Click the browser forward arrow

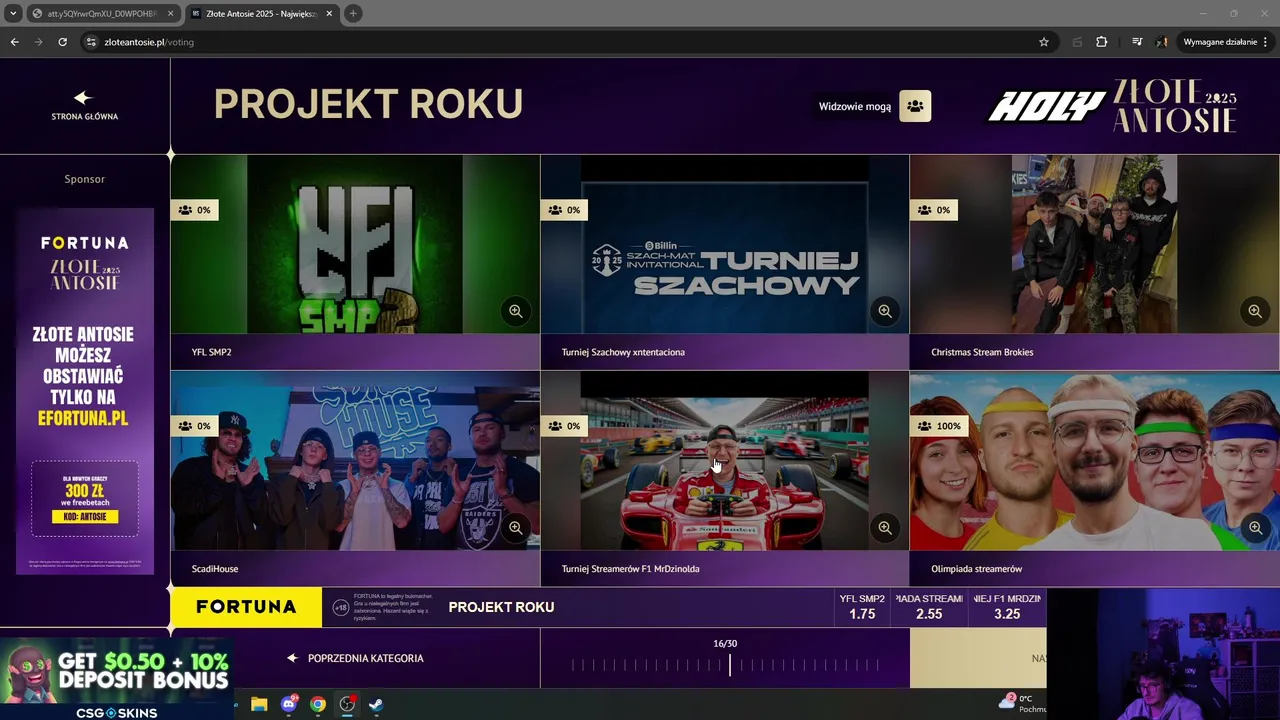pos(39,42)
